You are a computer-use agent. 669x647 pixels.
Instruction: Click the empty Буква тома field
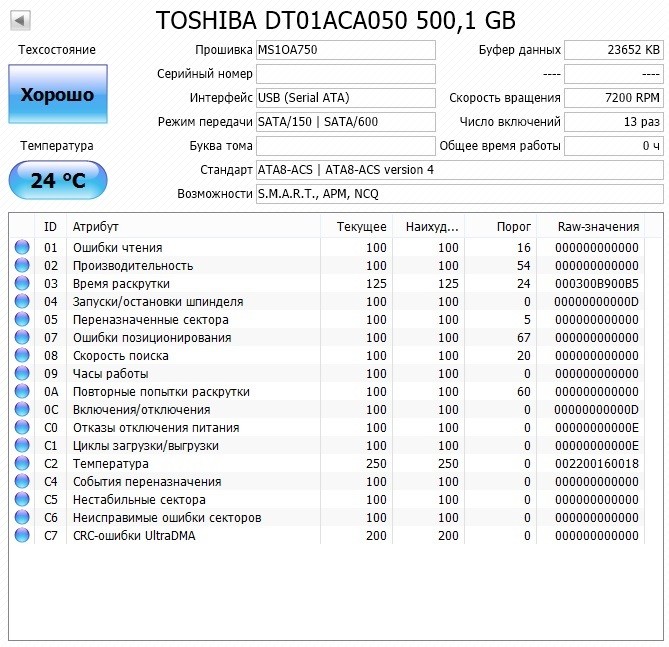[x=346, y=146]
